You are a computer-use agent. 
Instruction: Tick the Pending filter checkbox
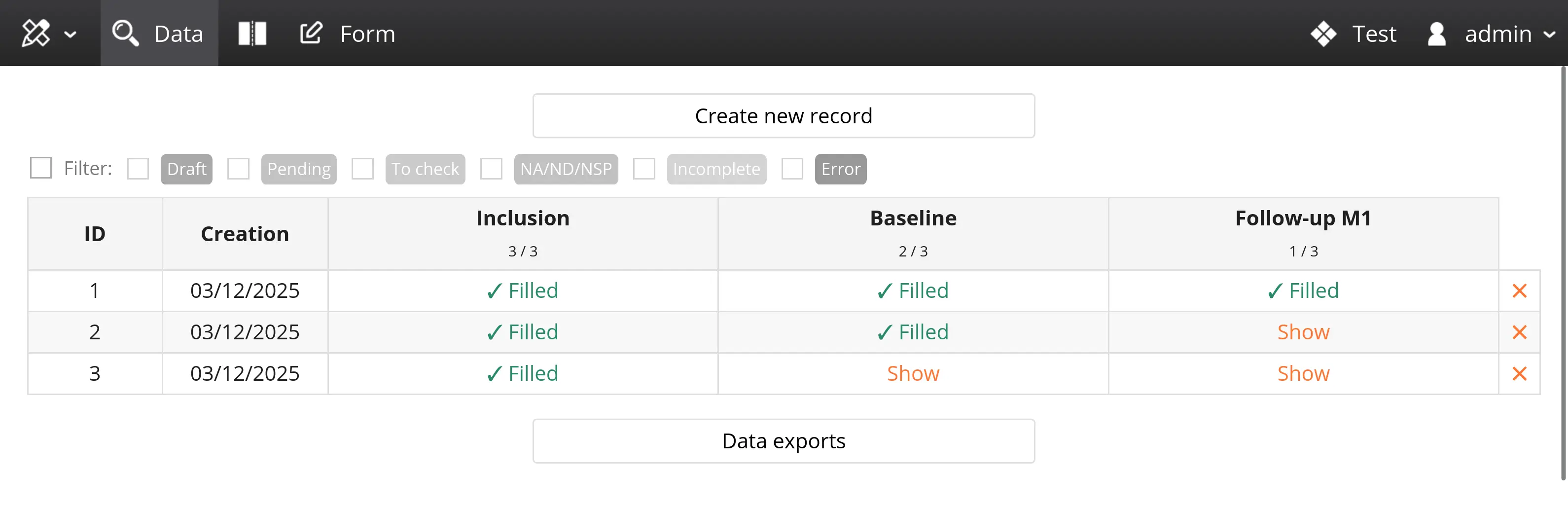[239, 169]
